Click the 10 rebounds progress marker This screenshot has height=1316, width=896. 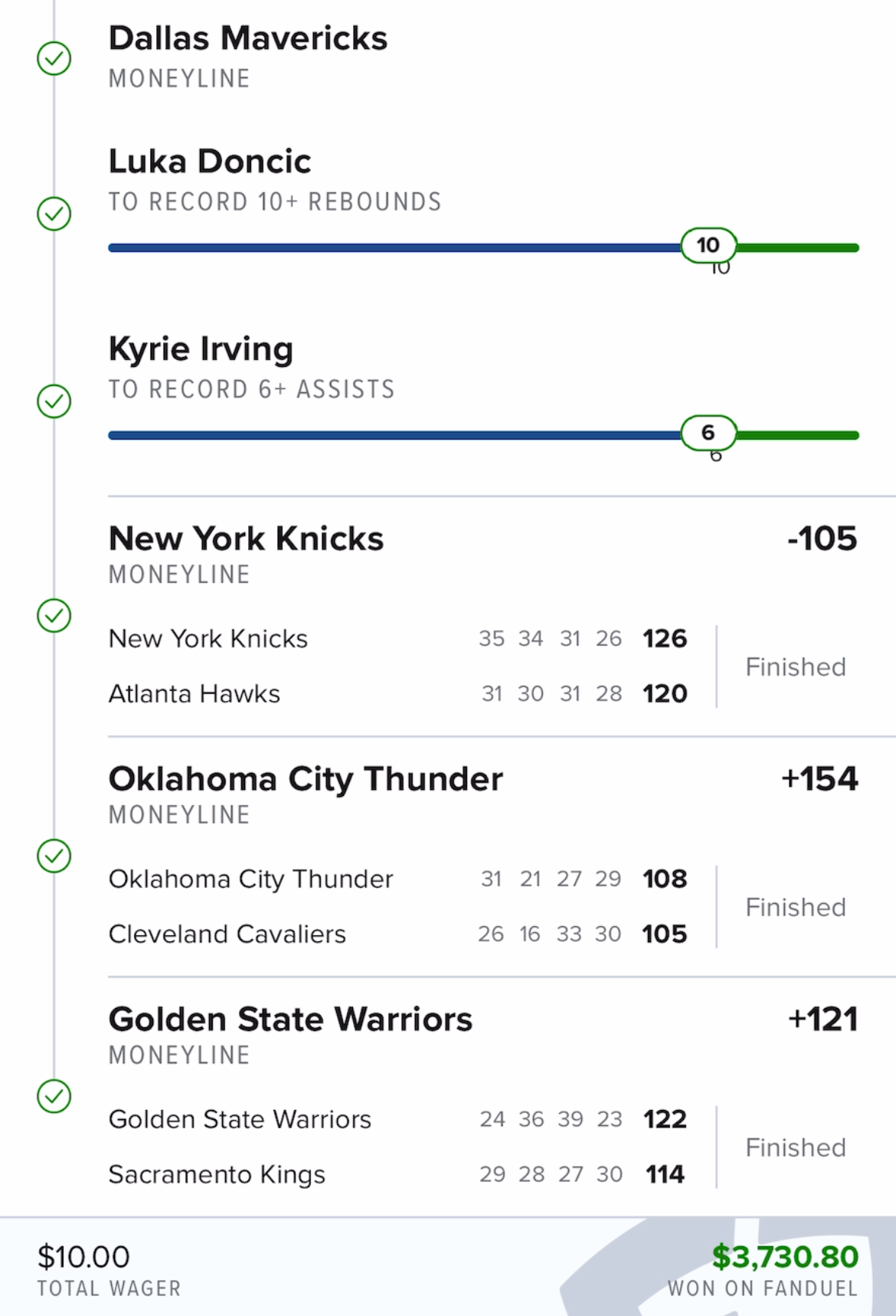708,246
